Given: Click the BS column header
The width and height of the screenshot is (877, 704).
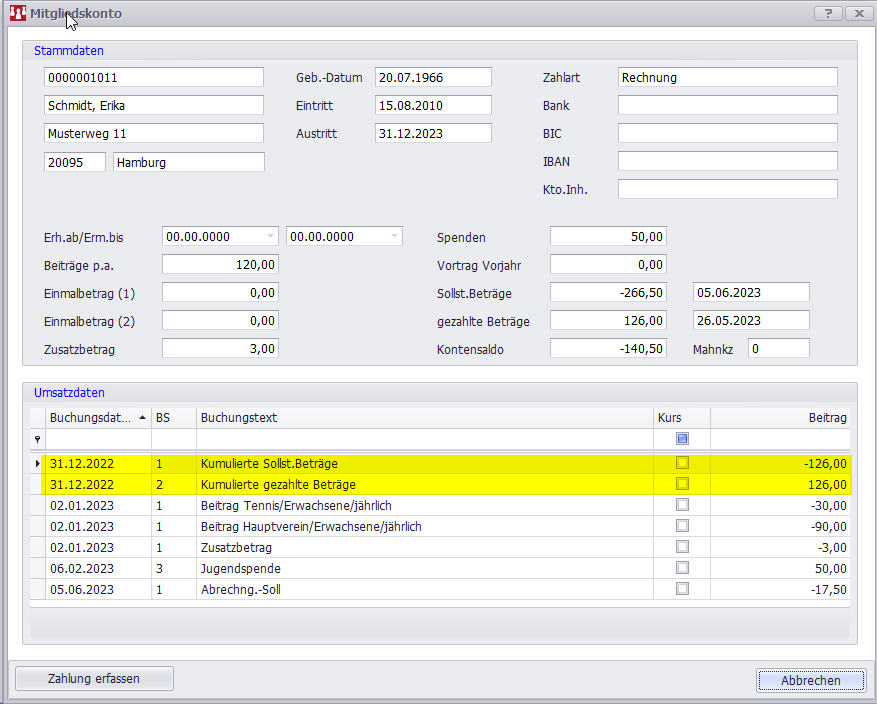Looking at the screenshot, I should tap(173, 417).
